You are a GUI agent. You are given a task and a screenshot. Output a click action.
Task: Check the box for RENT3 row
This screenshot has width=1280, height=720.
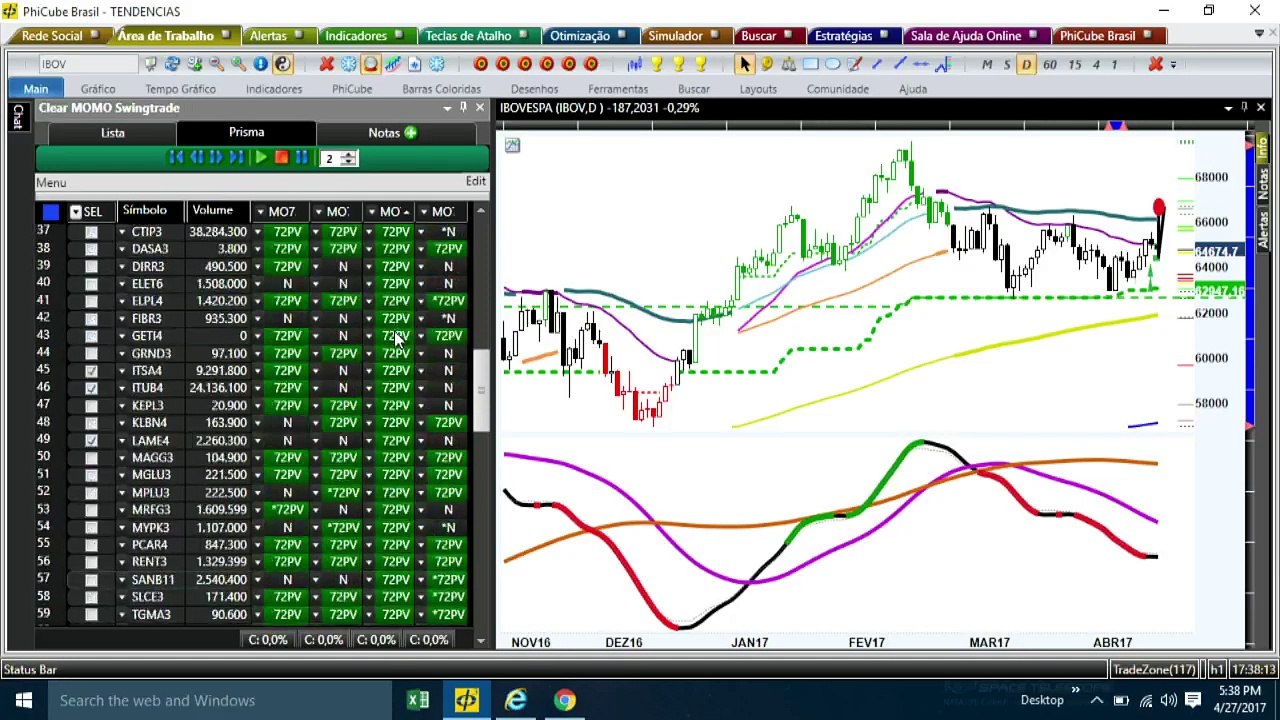tap(91, 562)
